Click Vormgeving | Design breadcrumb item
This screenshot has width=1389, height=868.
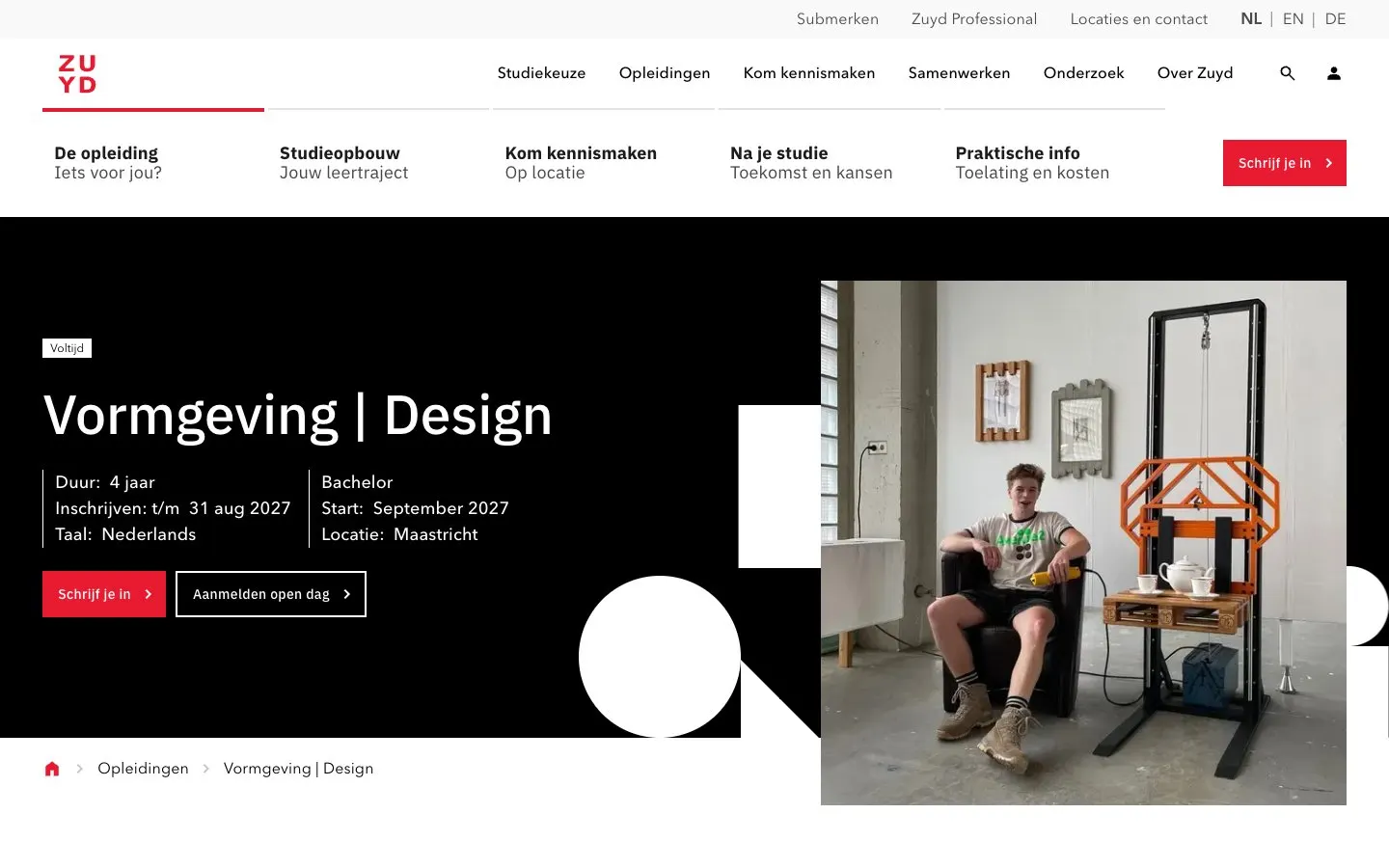298,769
